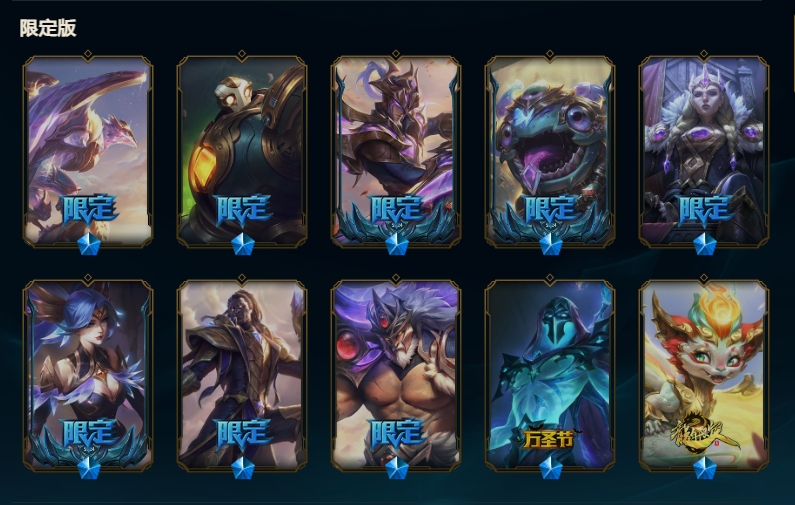Open the purple-gold armored warrior skin card
Screen dimensions: 795x505
pyautogui.click(x=396, y=151)
